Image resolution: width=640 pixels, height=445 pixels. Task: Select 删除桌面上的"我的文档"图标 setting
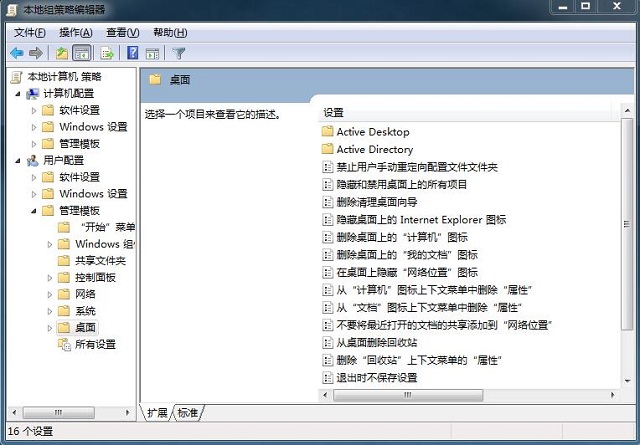point(407,255)
